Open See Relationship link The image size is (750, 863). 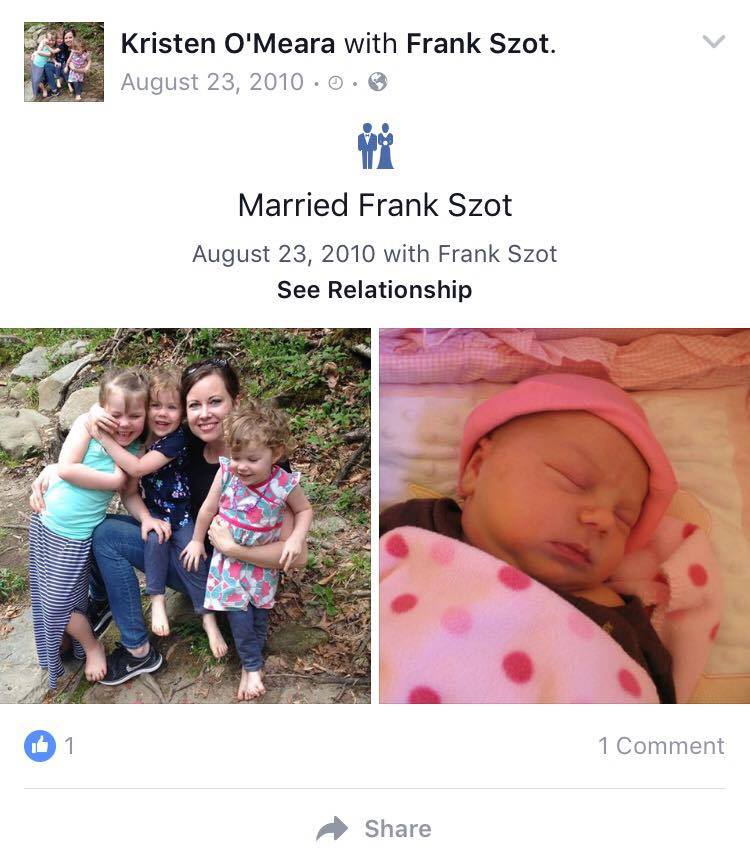[375, 290]
